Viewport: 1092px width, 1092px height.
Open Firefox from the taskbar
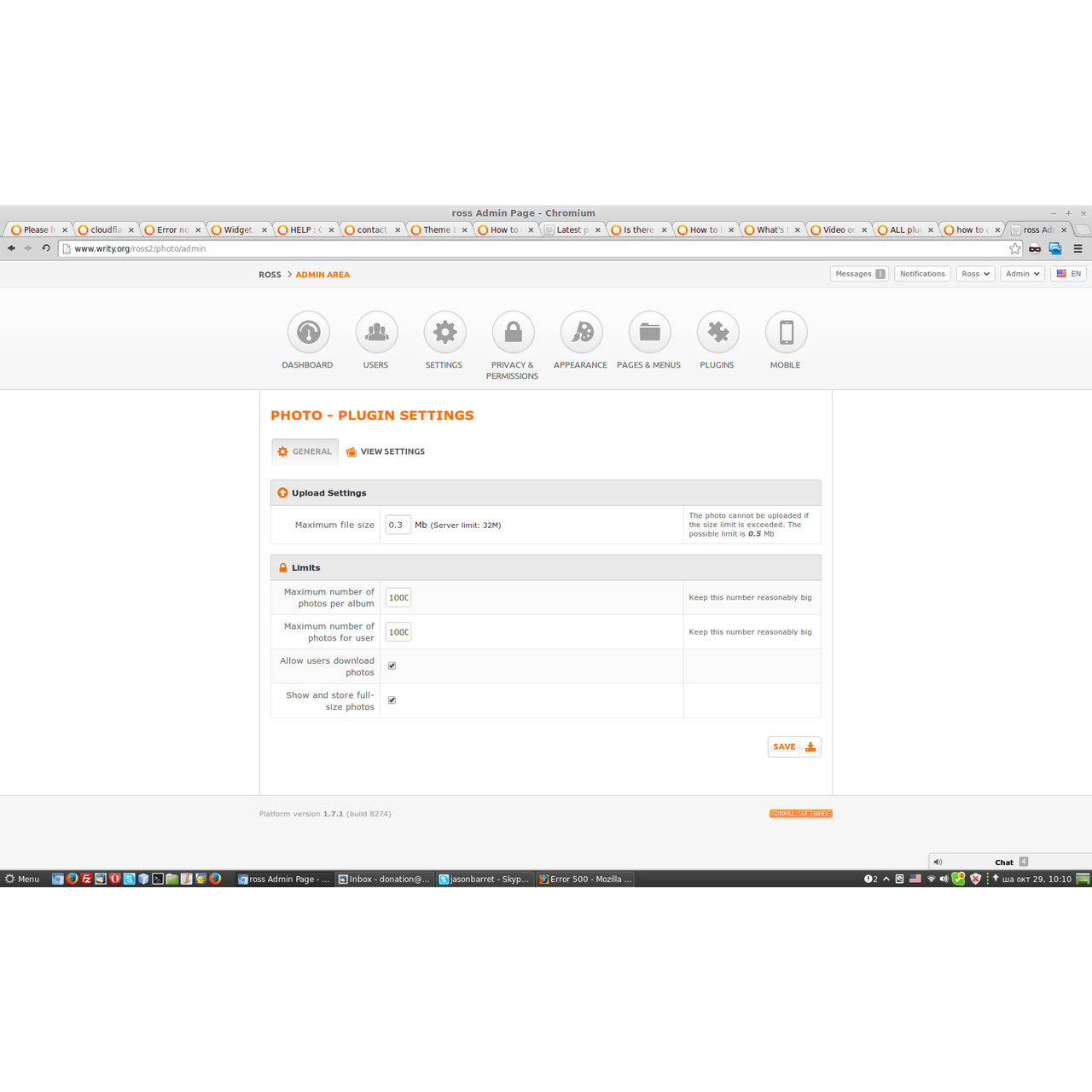coord(72,879)
